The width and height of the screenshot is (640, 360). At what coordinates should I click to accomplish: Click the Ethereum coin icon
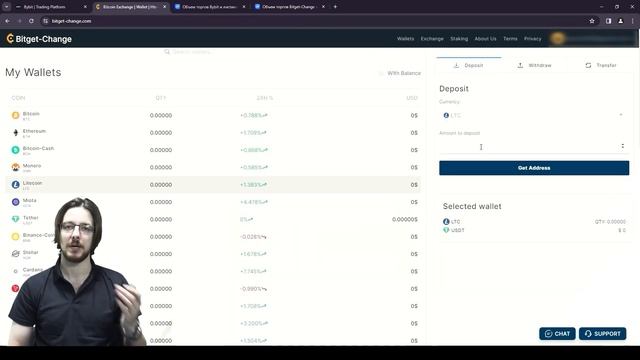coord(16,133)
